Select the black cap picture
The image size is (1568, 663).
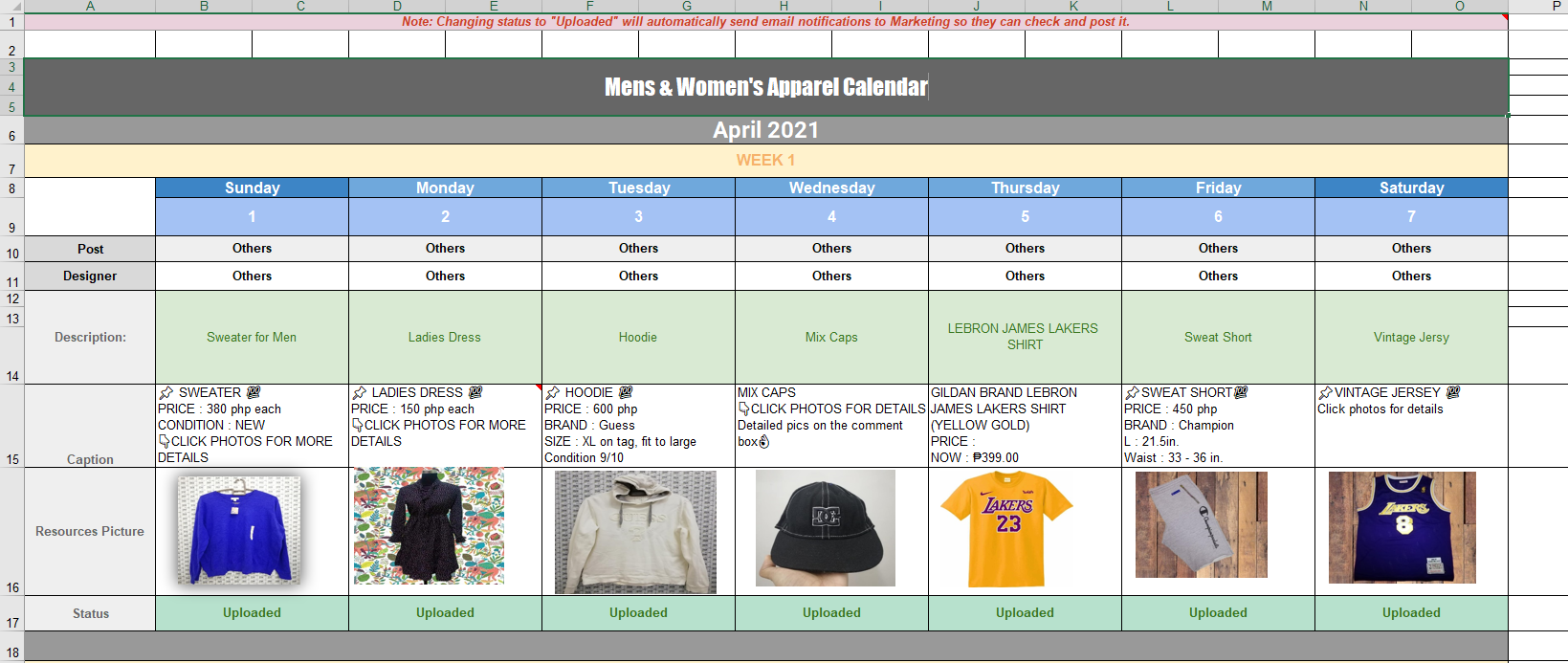pos(826,528)
